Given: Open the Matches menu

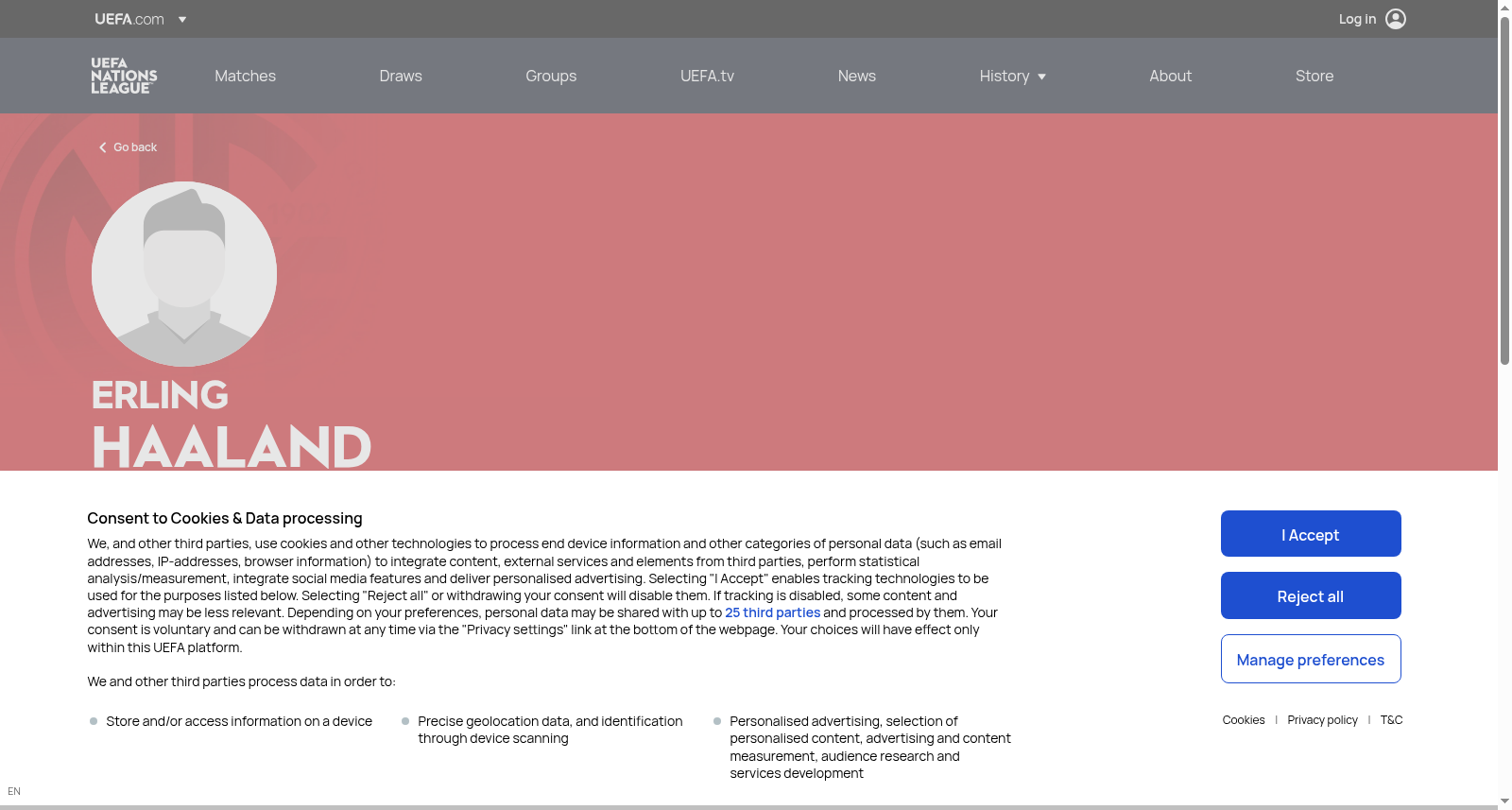Looking at the screenshot, I should coord(245,76).
